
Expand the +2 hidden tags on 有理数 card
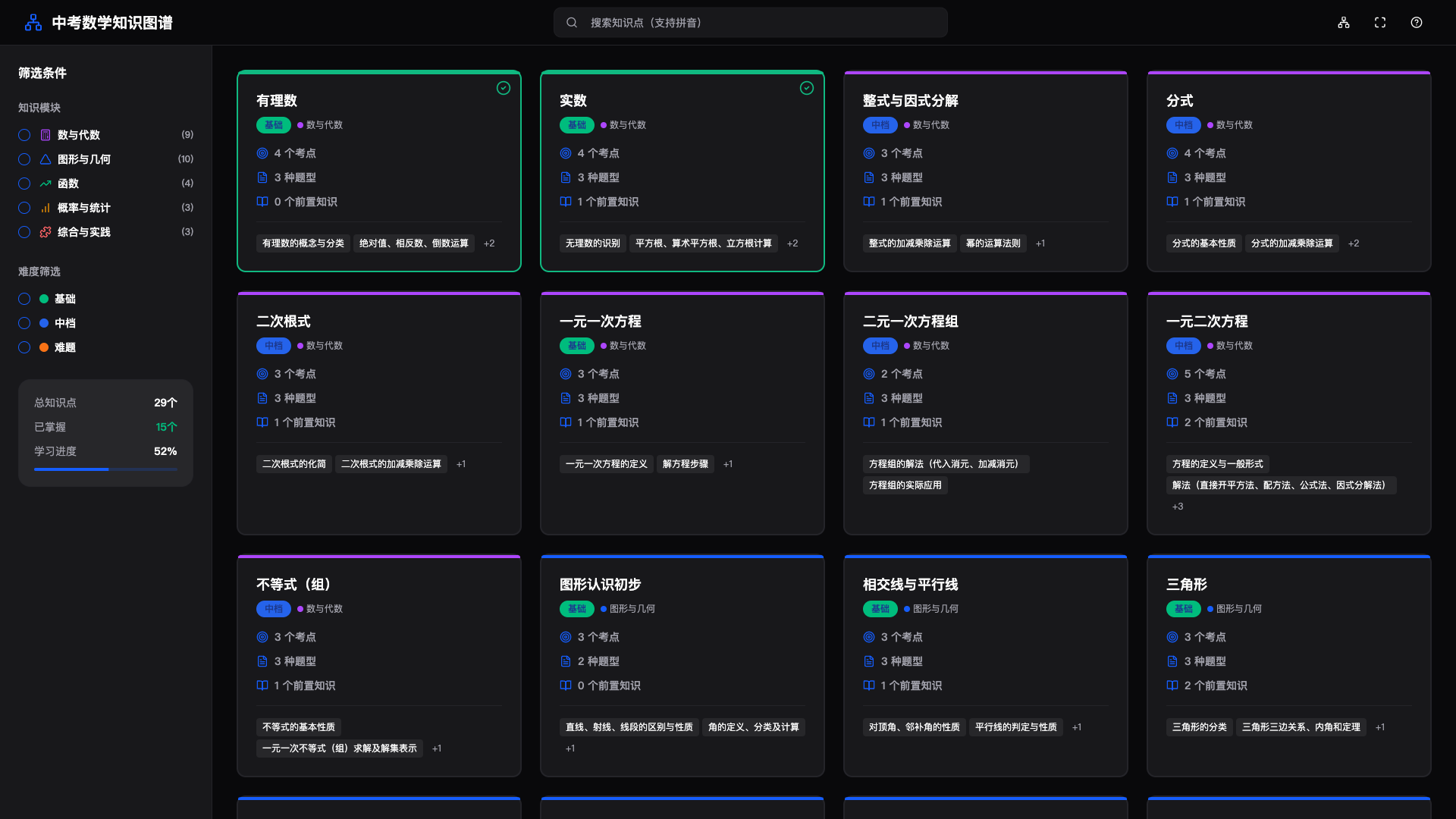coord(489,243)
